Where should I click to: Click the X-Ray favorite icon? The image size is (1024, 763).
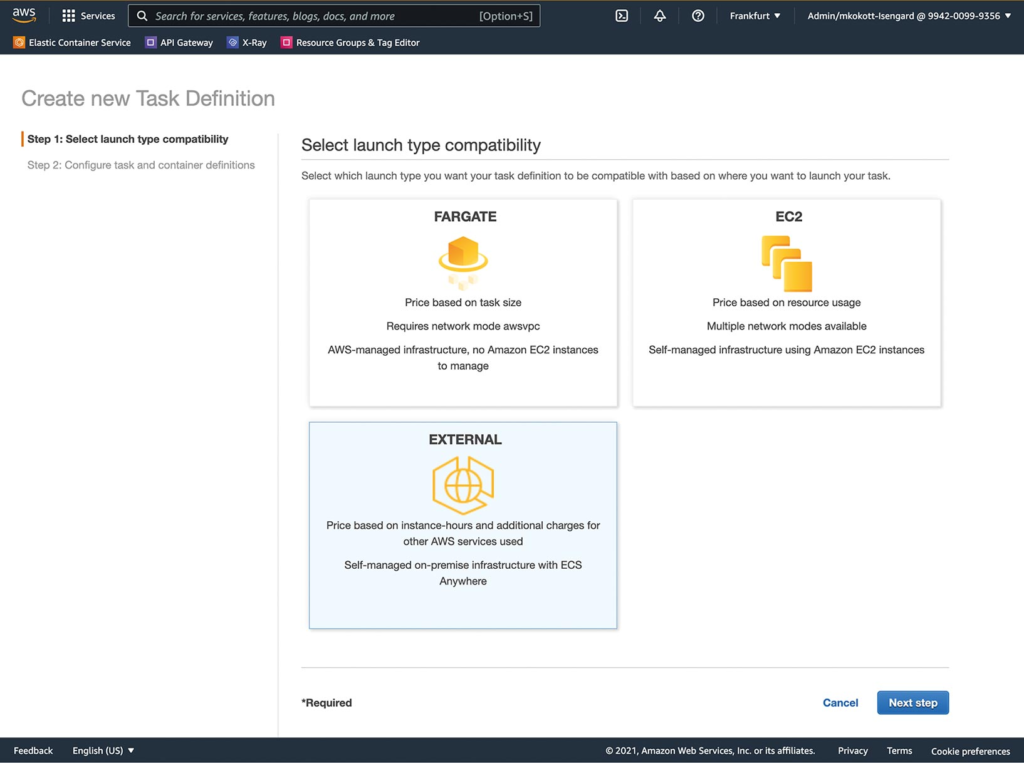[x=232, y=42]
